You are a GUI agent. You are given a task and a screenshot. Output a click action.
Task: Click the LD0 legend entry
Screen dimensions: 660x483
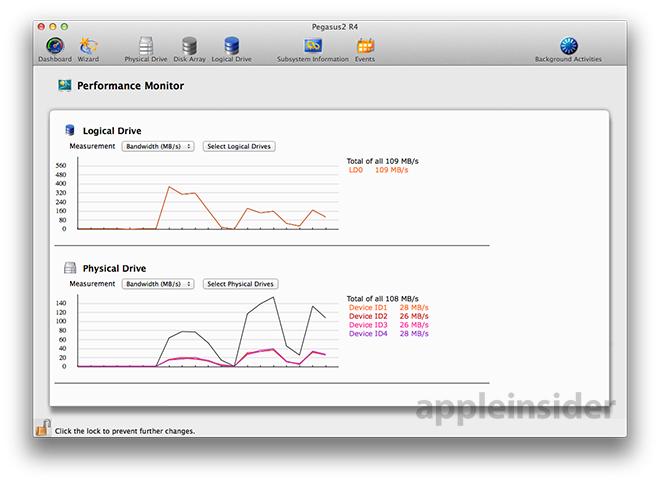tap(378, 170)
